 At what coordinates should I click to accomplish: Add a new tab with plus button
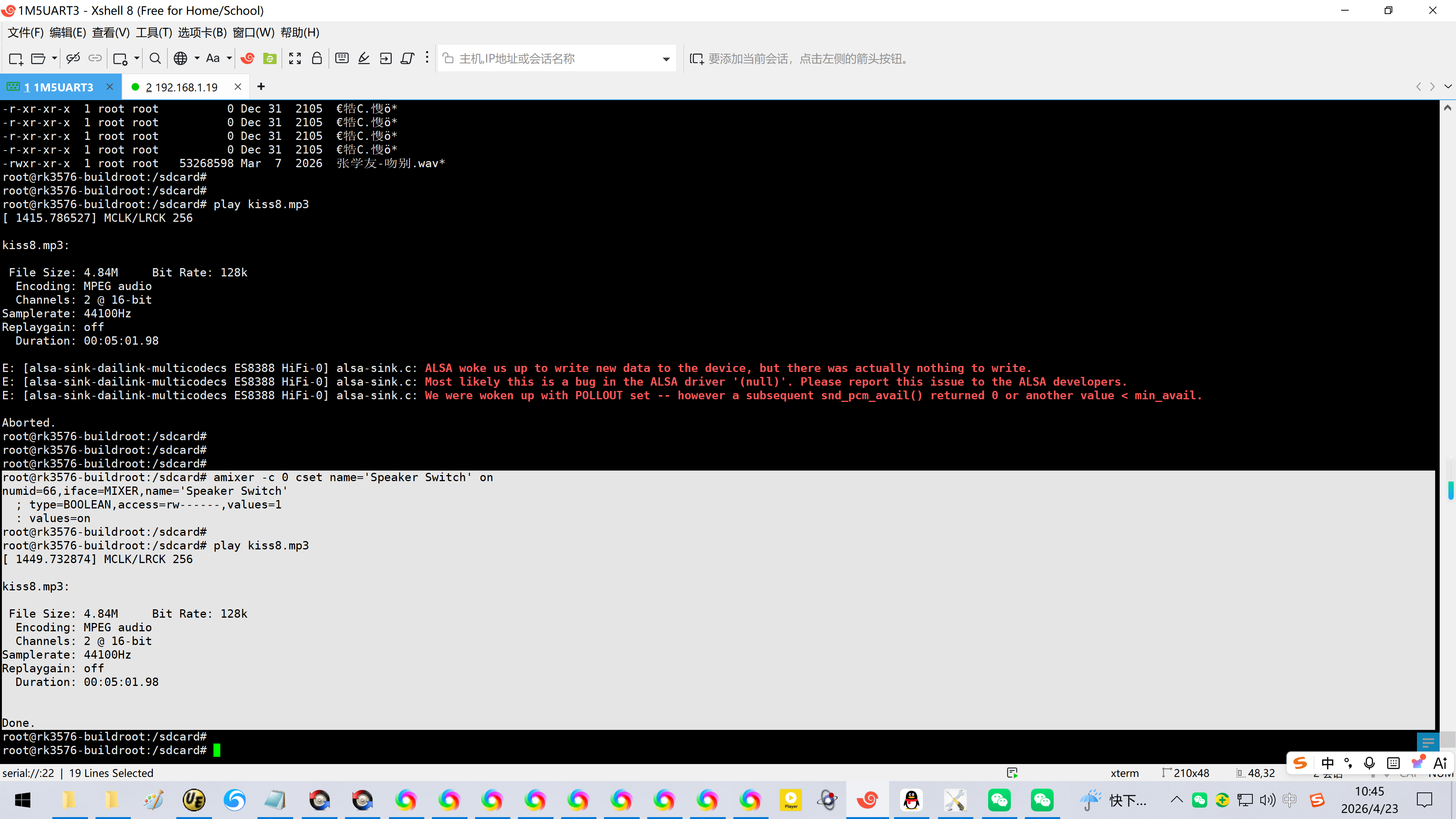pyautogui.click(x=261, y=86)
